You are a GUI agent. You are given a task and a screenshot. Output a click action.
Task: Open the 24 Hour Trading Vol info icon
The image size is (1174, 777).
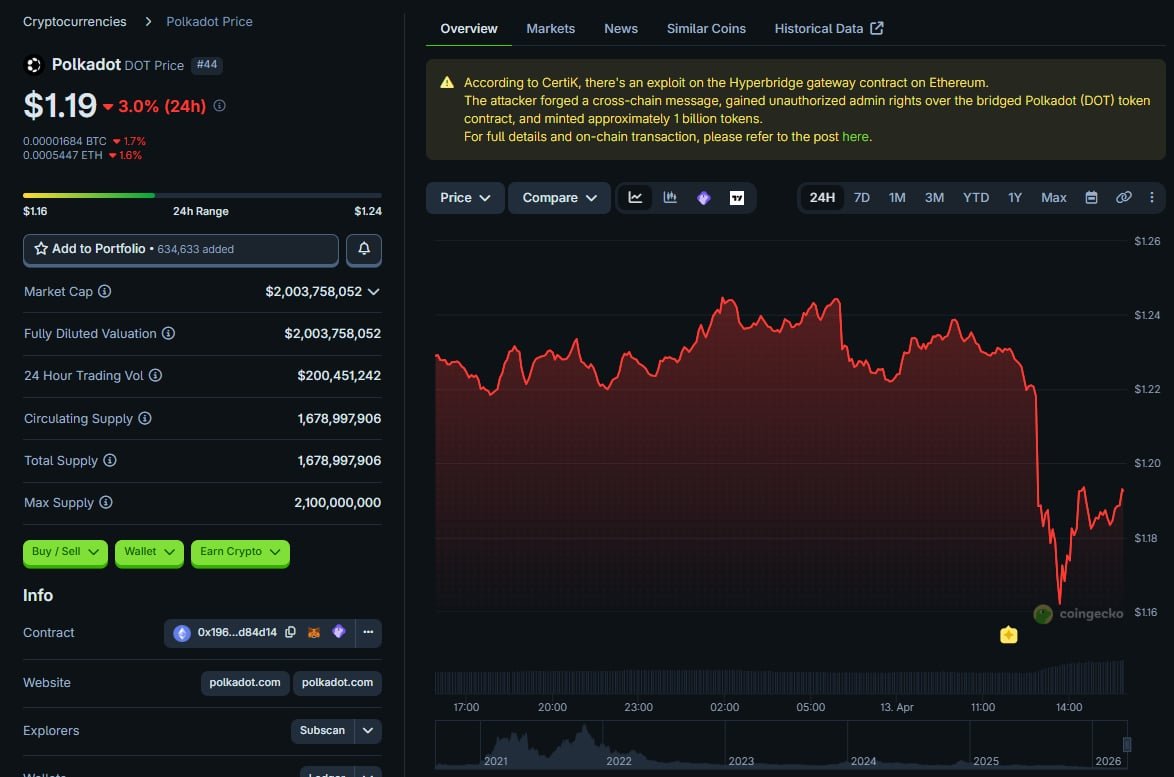[155, 375]
